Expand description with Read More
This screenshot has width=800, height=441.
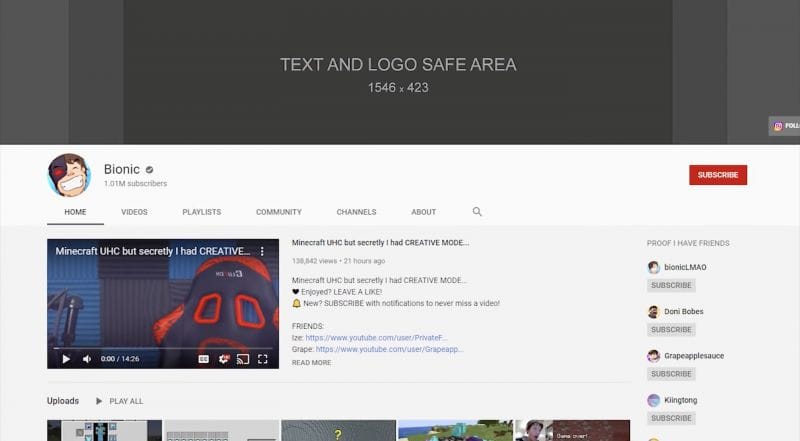click(x=311, y=363)
